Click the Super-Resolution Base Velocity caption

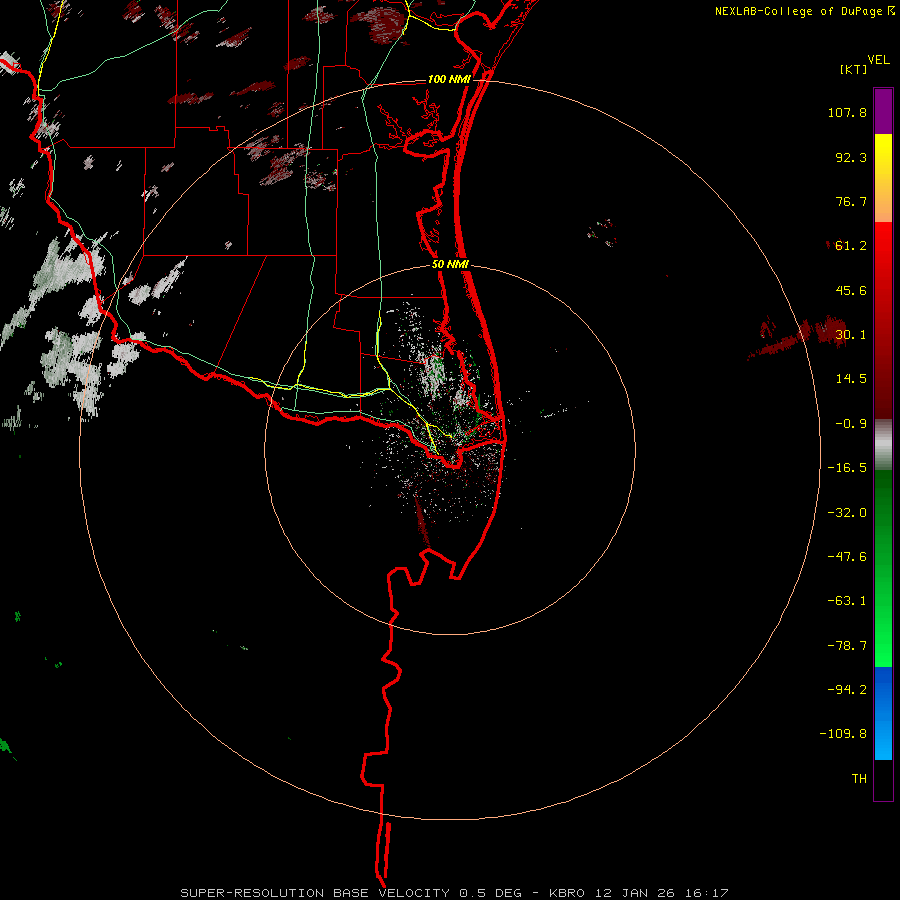click(455, 893)
